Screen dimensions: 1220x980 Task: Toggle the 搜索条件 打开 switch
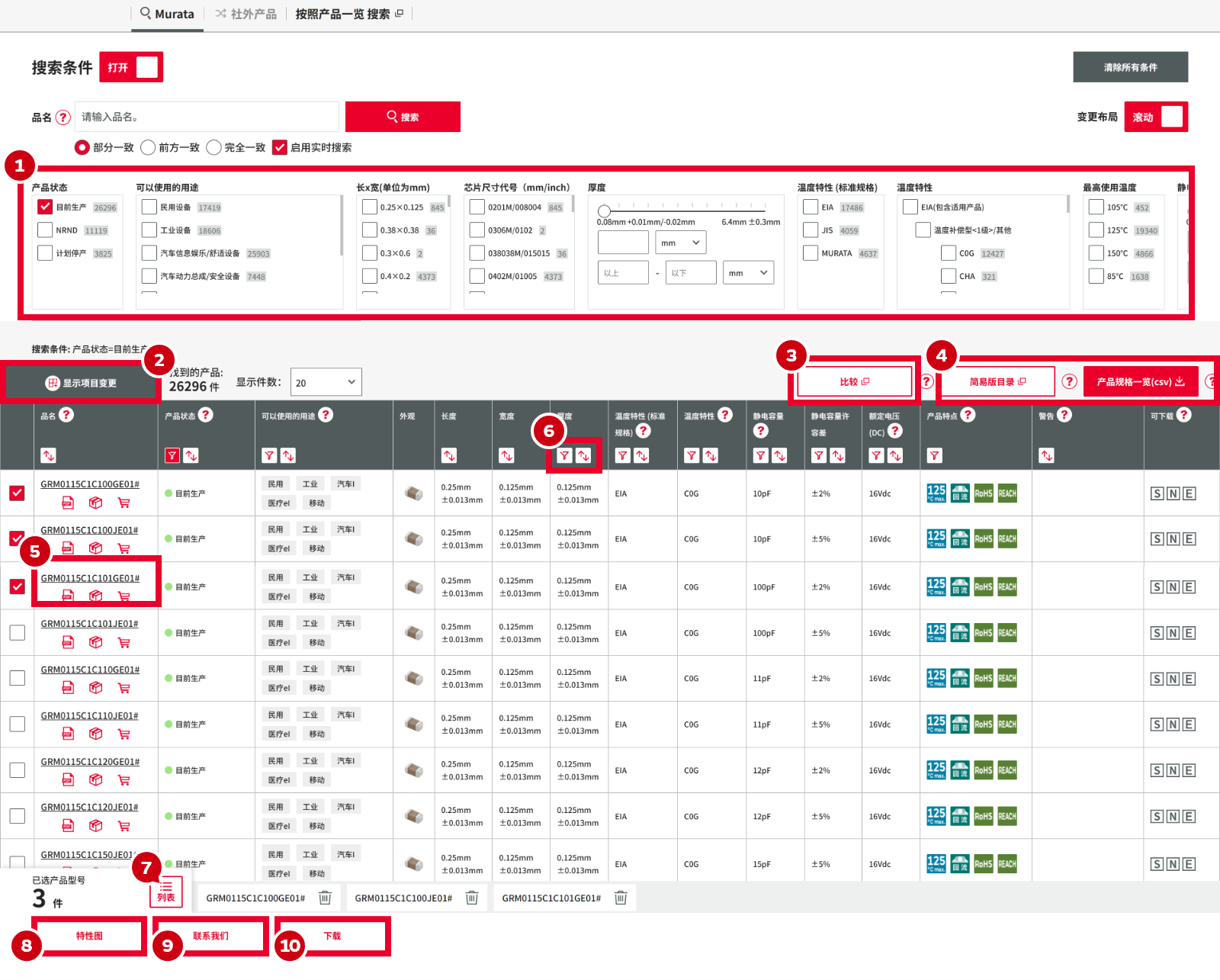click(x=135, y=67)
